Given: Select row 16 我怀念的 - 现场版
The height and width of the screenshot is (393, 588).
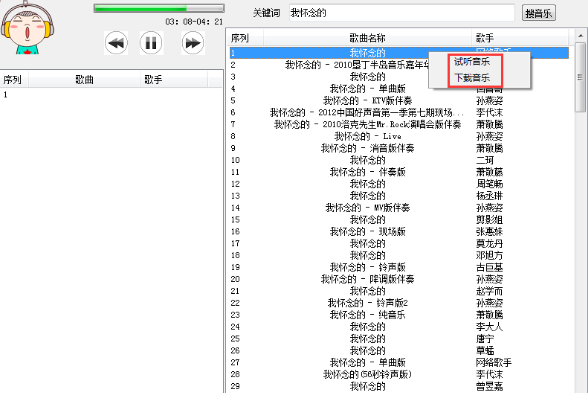Looking at the screenshot, I should pyautogui.click(x=399, y=231).
